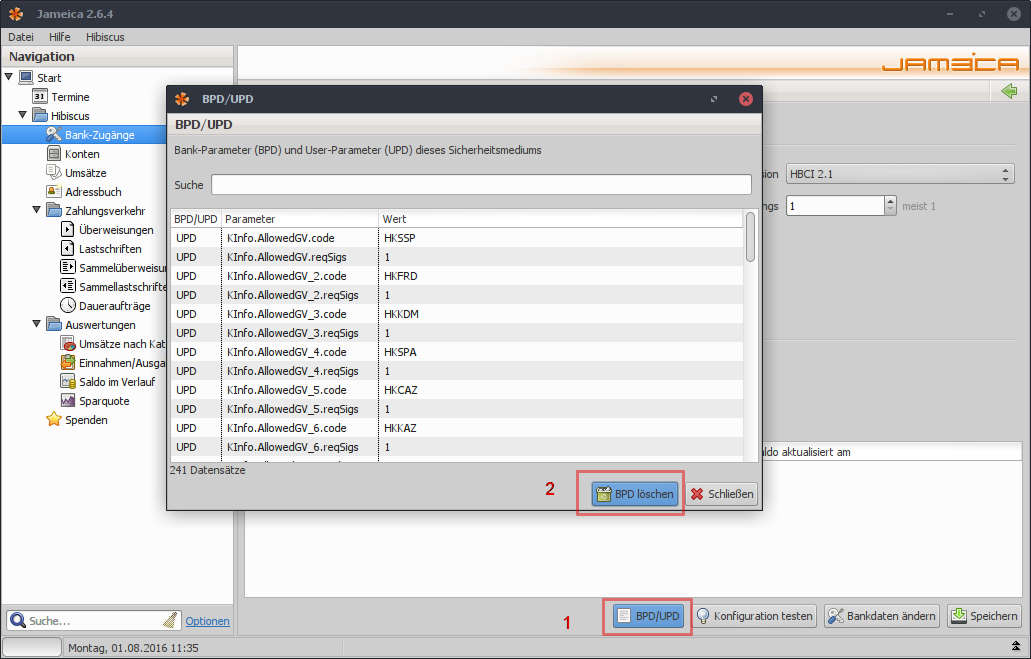Collapse the Zahlungsverkehr tree node
The height and width of the screenshot is (659, 1031).
pos(36,210)
